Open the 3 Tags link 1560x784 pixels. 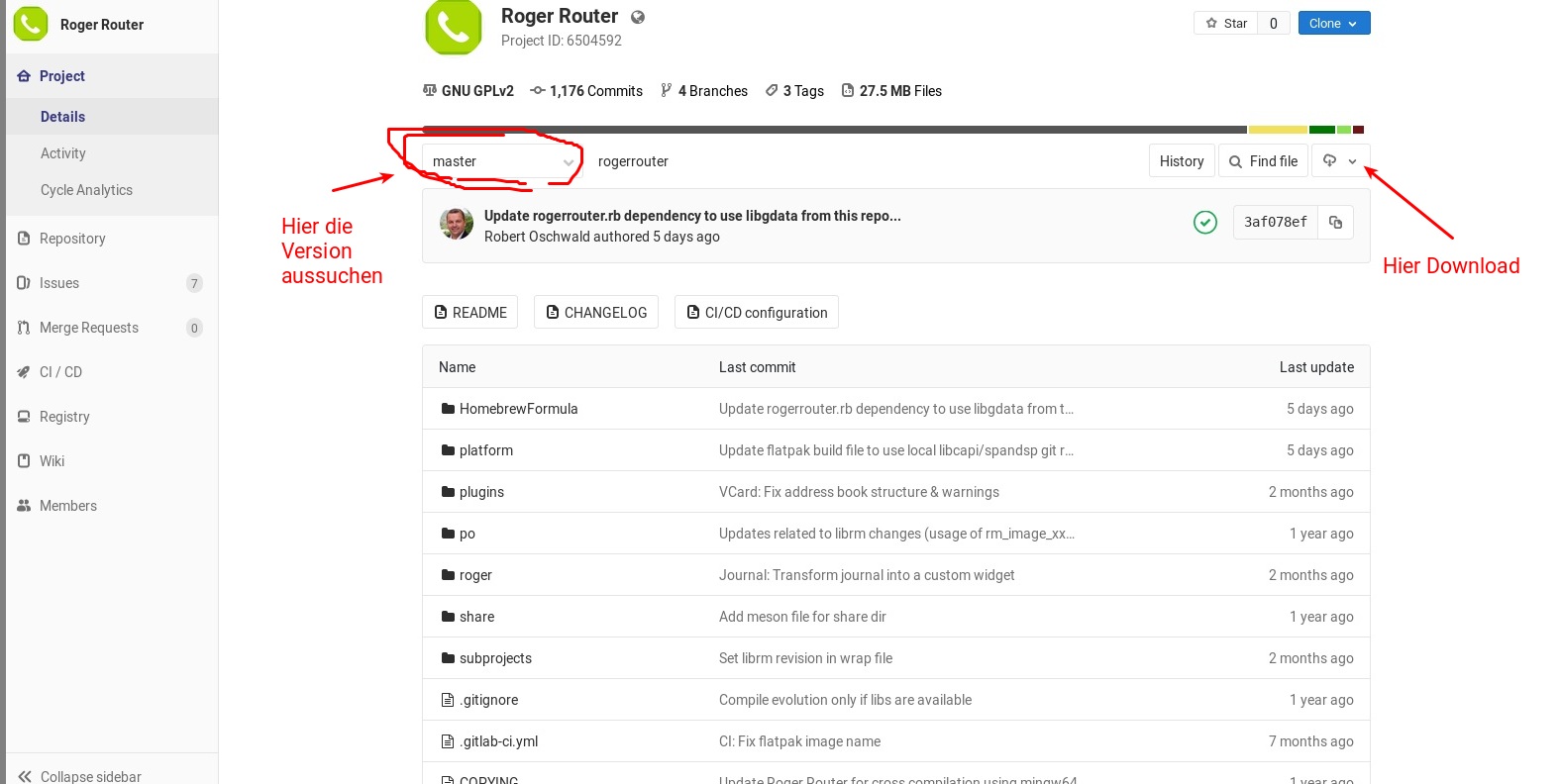pyautogui.click(x=794, y=91)
